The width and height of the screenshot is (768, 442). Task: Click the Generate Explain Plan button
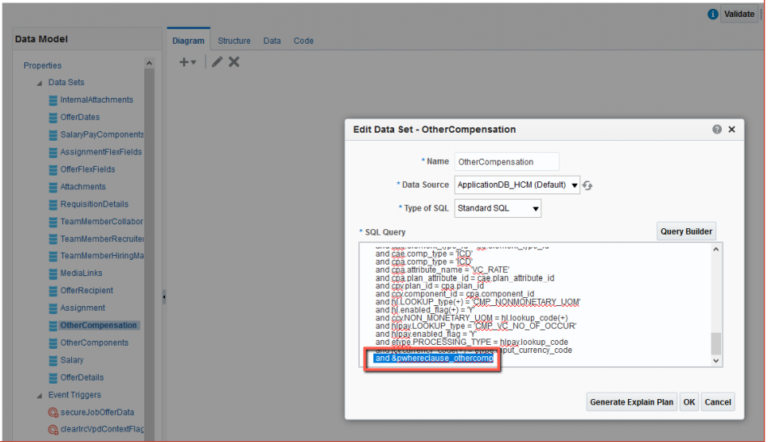pyautogui.click(x=630, y=401)
